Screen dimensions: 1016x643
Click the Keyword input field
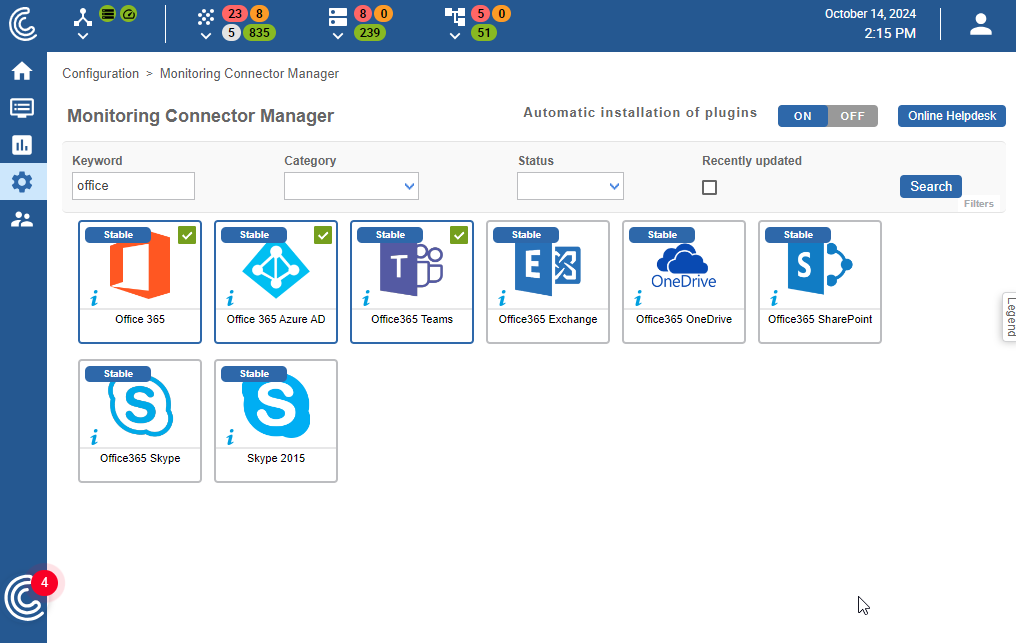pos(133,186)
